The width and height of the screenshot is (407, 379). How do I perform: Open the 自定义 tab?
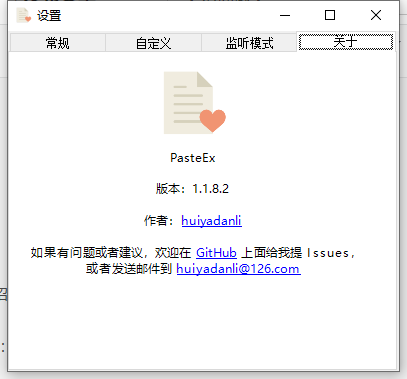(153, 43)
